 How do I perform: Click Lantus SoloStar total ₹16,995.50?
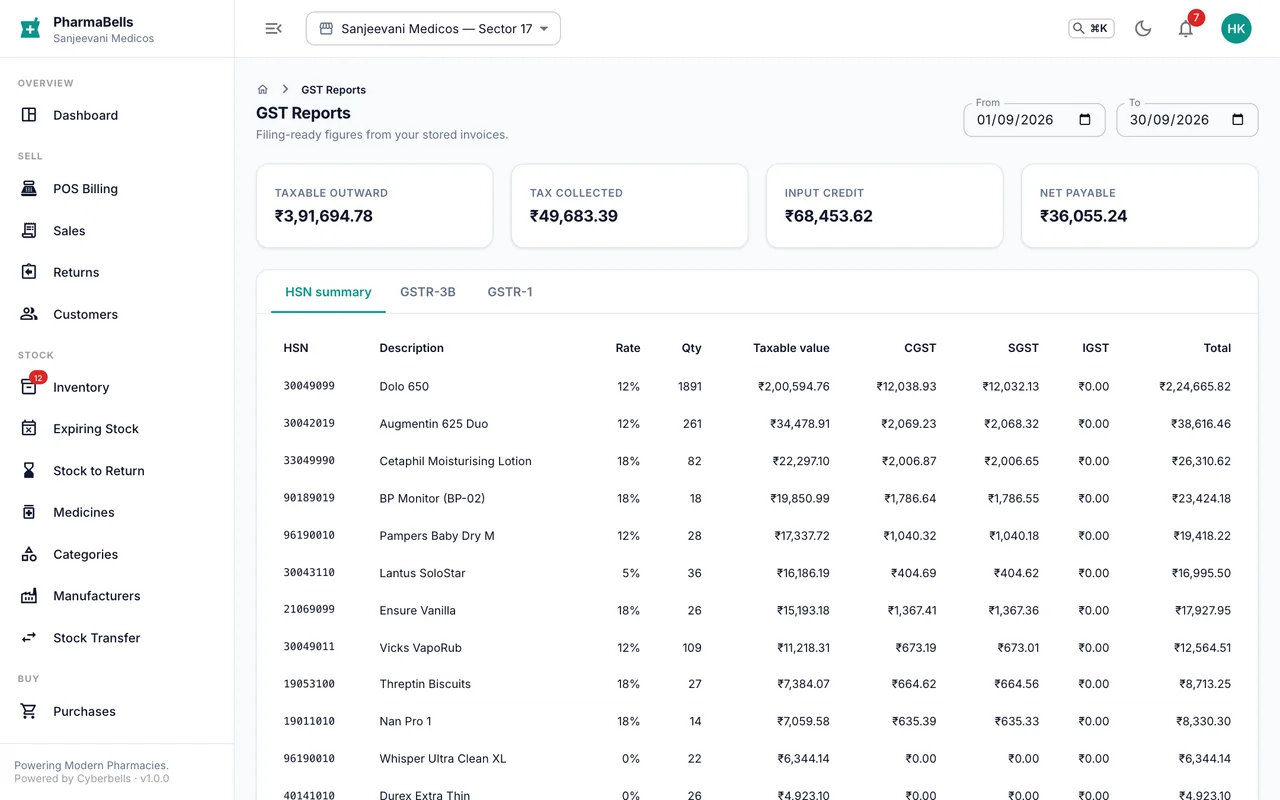[1201, 573]
